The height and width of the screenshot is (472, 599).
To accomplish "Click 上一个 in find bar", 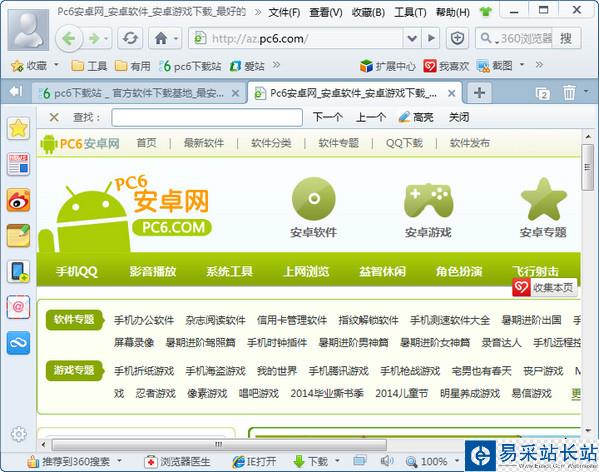I will pyautogui.click(x=371, y=117).
